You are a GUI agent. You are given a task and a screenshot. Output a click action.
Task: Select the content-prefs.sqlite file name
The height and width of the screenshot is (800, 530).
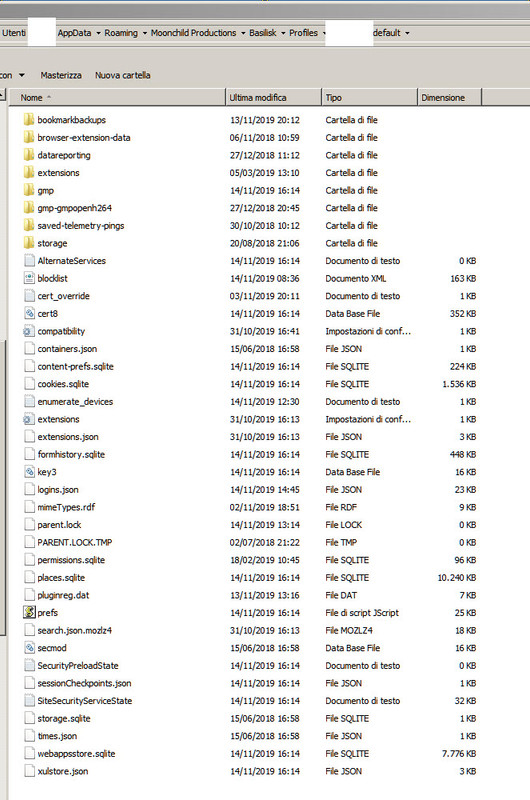(75, 366)
